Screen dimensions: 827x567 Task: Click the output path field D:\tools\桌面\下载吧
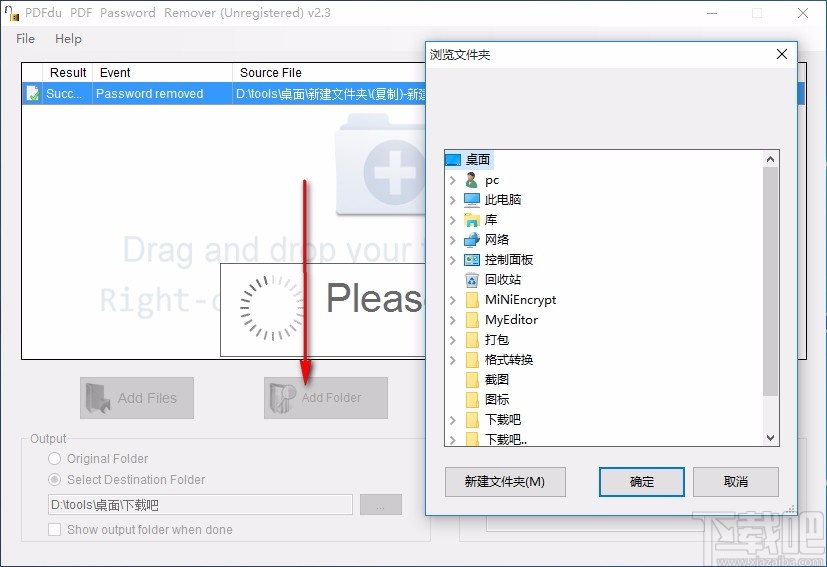[200, 505]
